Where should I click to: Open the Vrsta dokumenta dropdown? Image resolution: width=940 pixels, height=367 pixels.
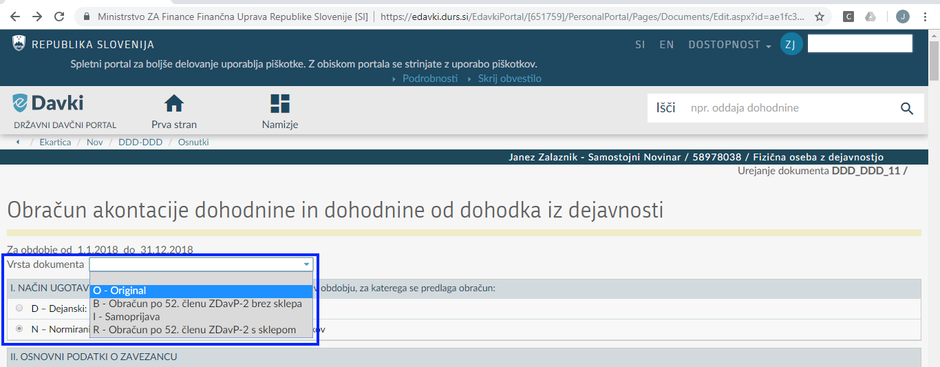[x=201, y=264]
